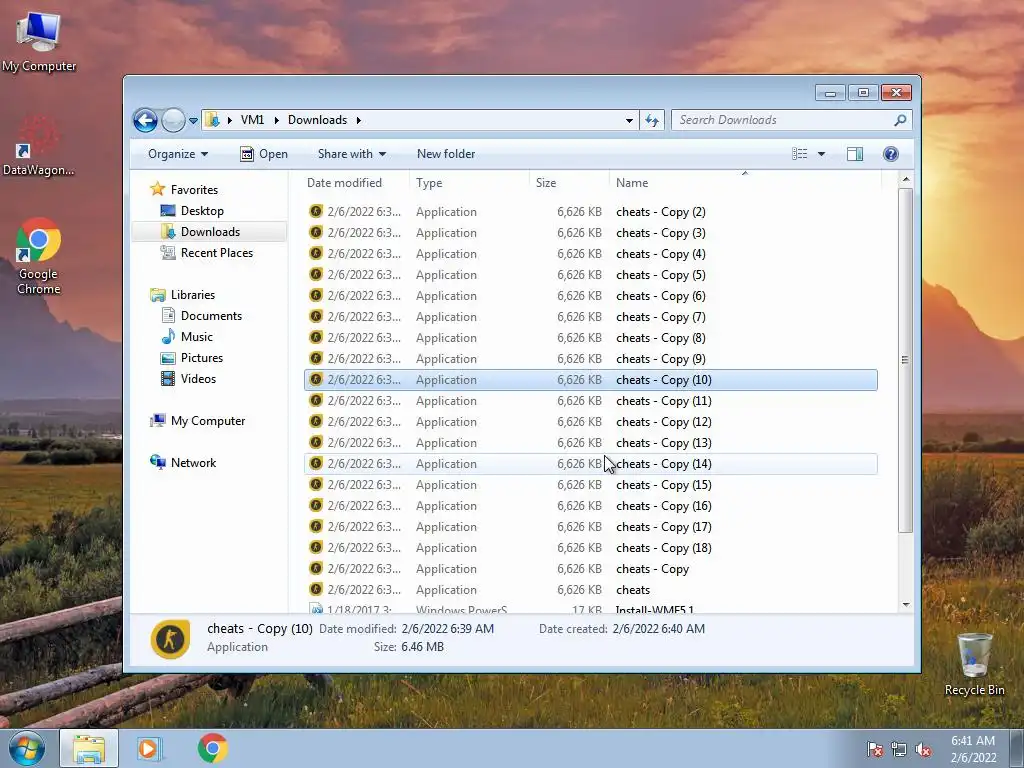Open the Windows Start menu
The width and height of the screenshot is (1024, 768).
point(26,748)
